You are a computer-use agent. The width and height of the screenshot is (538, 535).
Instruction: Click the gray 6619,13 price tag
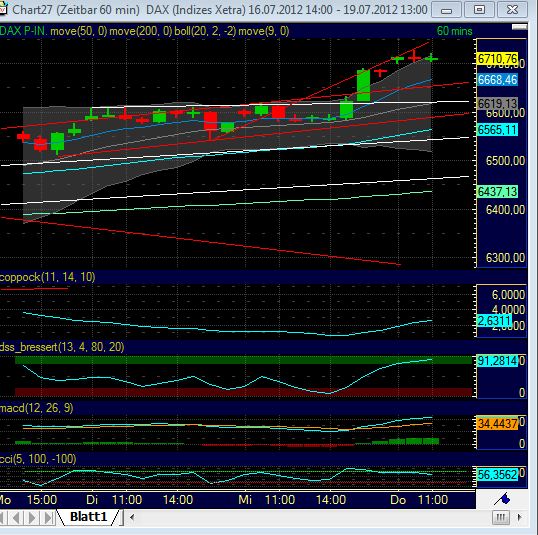point(498,103)
